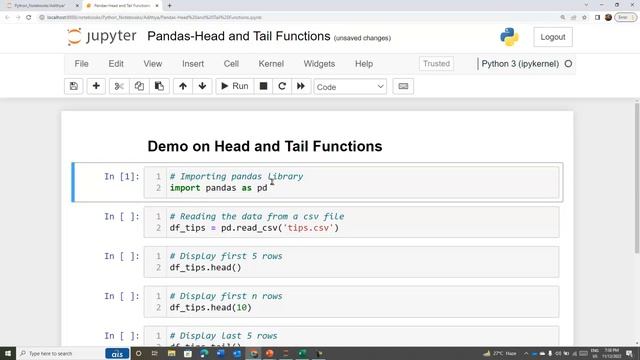Viewport: 640px width, 360px height.
Task: Click the Python logo in the header
Action: (x=509, y=37)
